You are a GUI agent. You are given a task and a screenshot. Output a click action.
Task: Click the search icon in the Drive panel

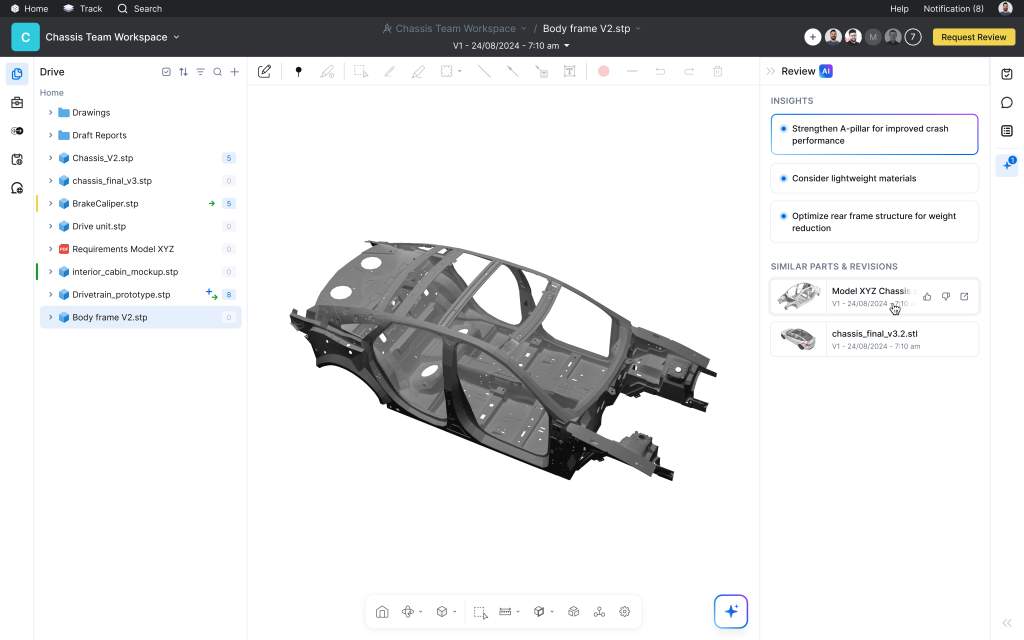217,71
